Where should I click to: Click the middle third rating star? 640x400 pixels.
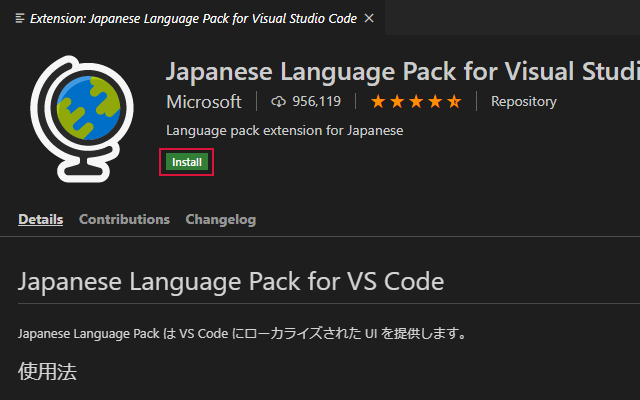pos(416,101)
